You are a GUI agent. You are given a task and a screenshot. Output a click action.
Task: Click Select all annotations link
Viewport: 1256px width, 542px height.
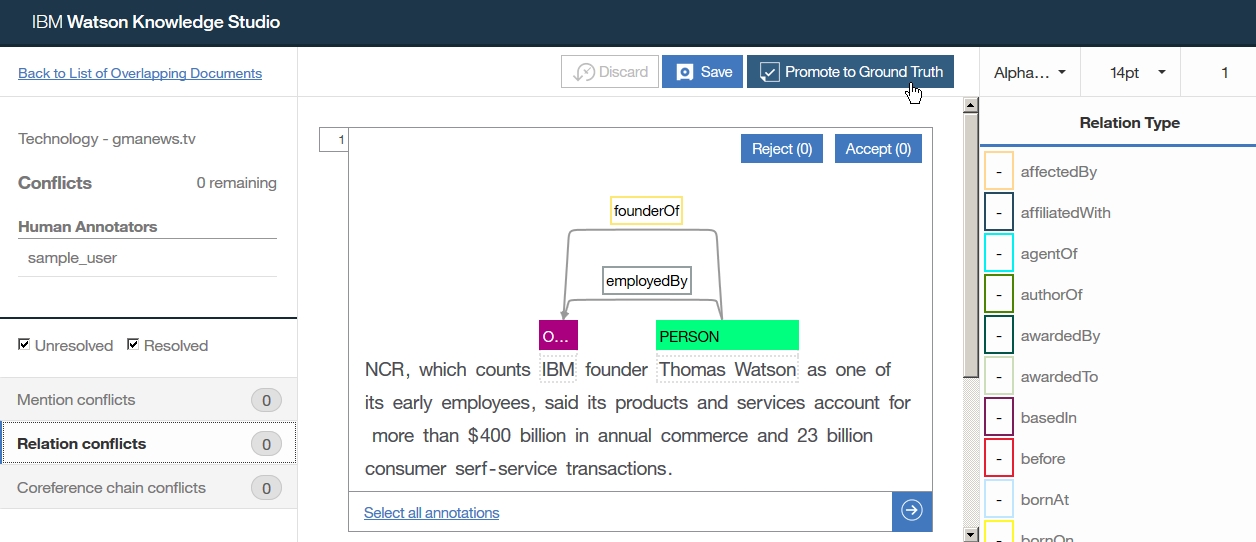point(431,513)
